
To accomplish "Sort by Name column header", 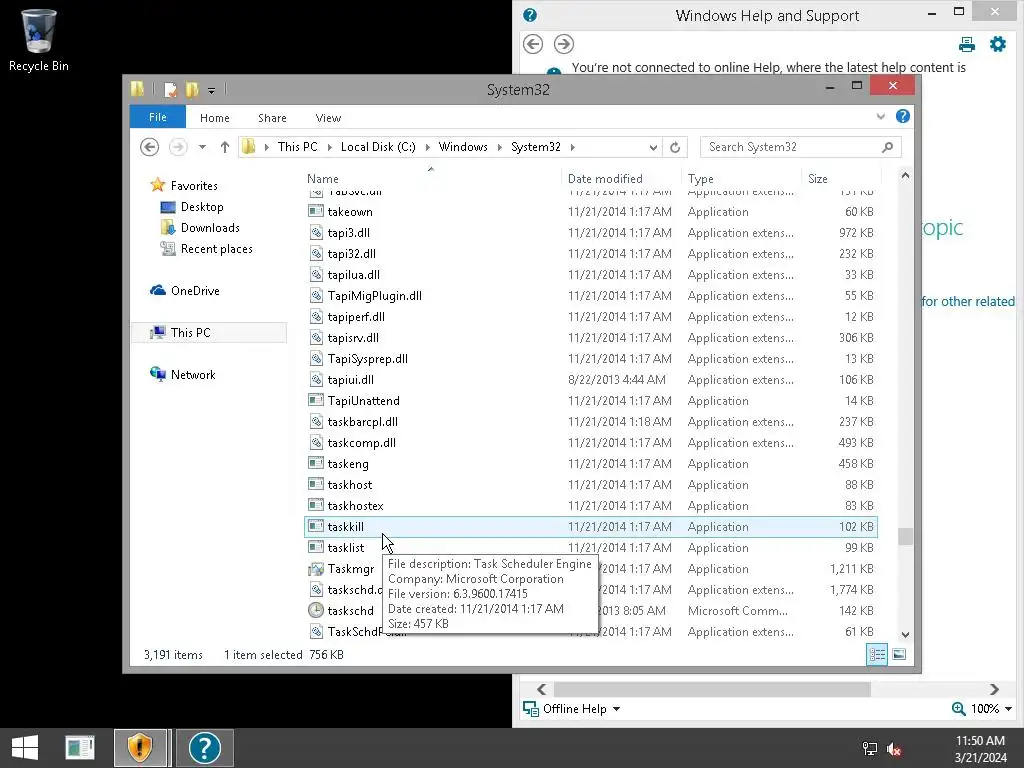I will 431,178.
